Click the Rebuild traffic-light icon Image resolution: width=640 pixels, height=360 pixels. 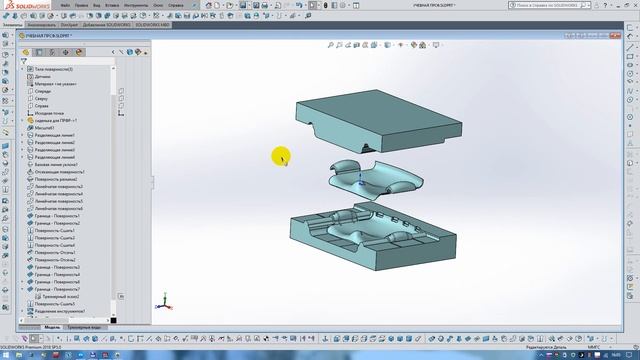(x=325, y=5)
